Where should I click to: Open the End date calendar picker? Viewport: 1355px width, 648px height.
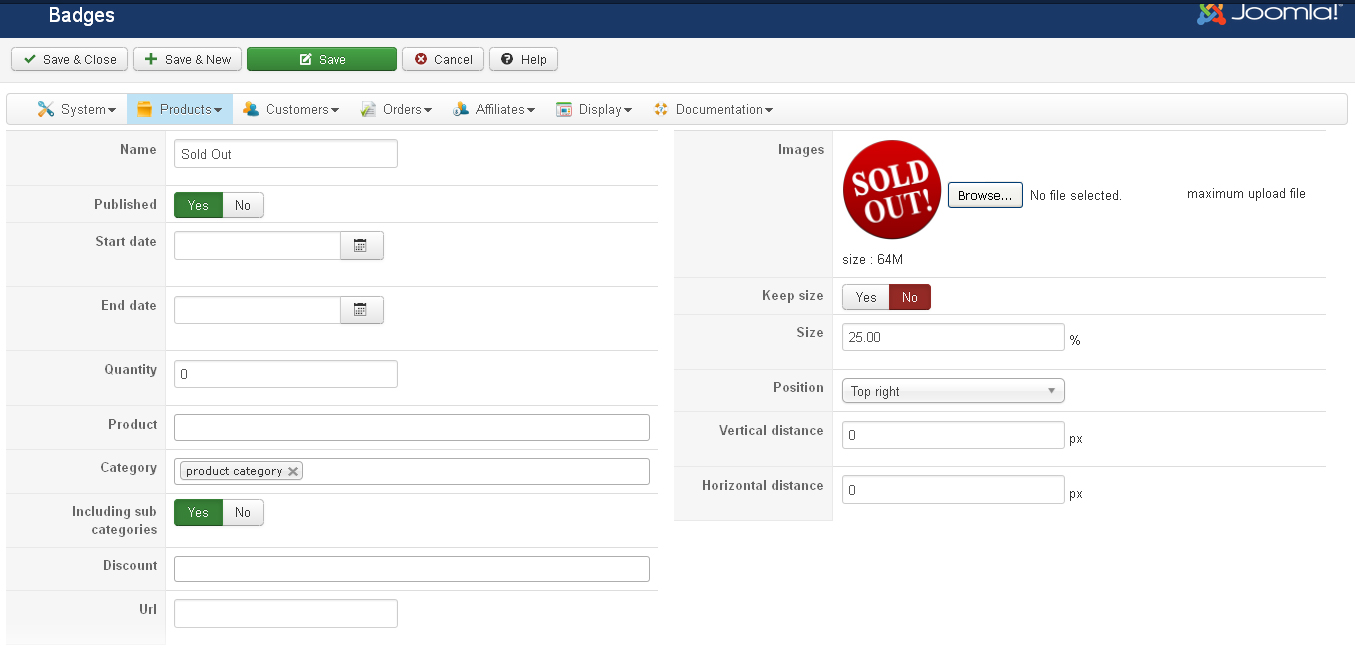click(361, 310)
